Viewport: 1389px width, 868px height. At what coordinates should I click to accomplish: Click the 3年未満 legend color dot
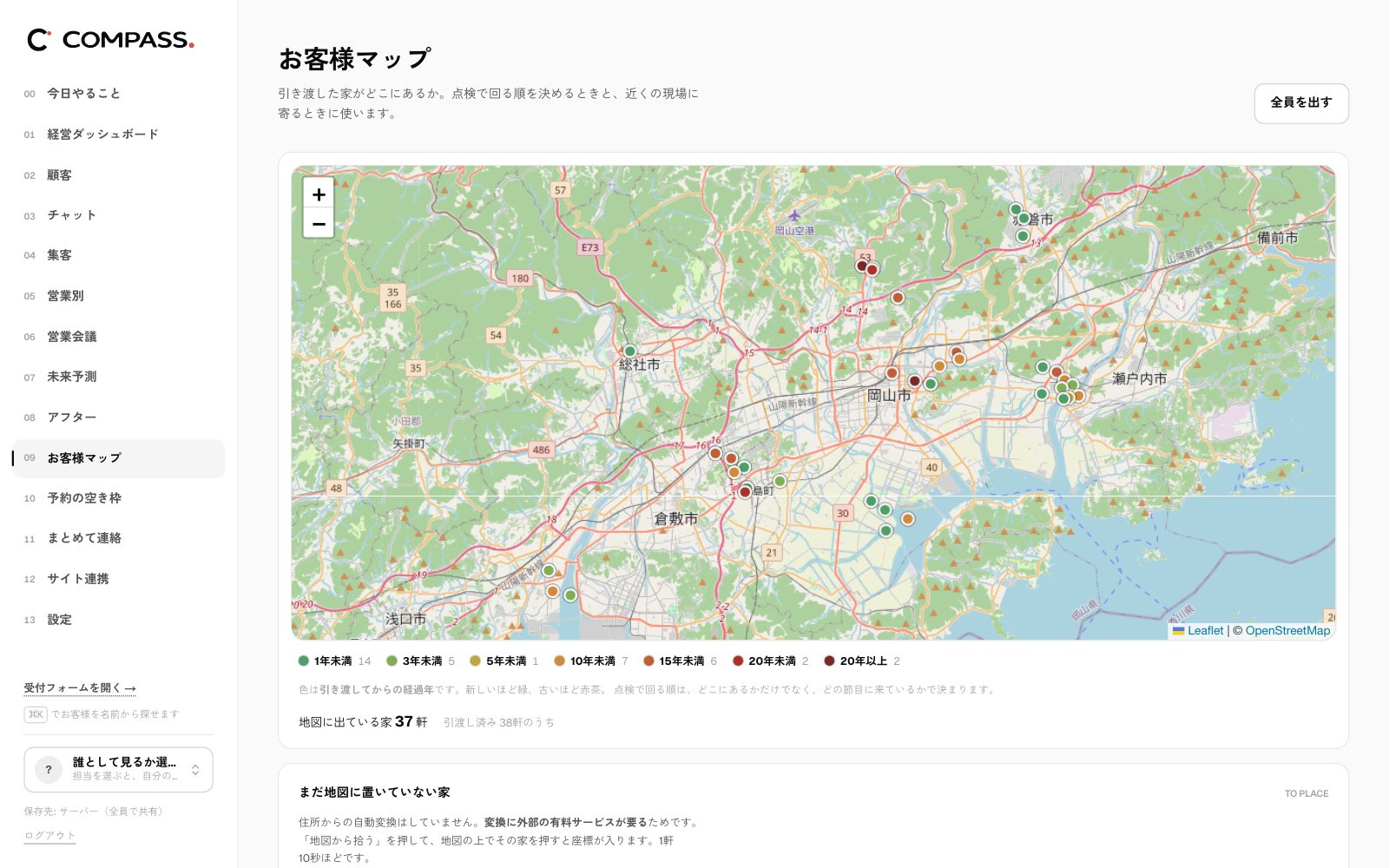392,661
